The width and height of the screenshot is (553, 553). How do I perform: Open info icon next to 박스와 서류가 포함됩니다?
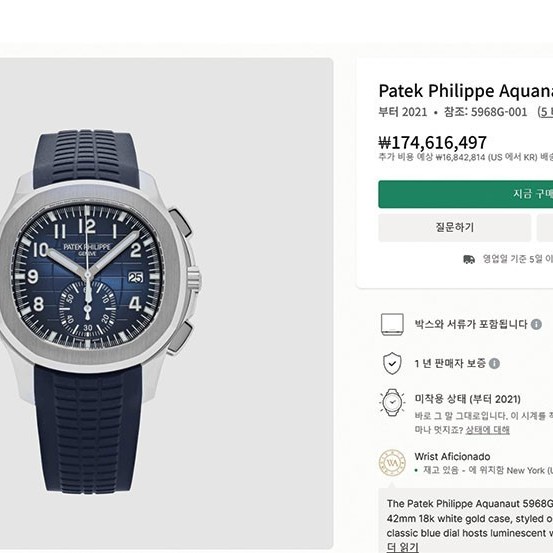click(x=536, y=324)
